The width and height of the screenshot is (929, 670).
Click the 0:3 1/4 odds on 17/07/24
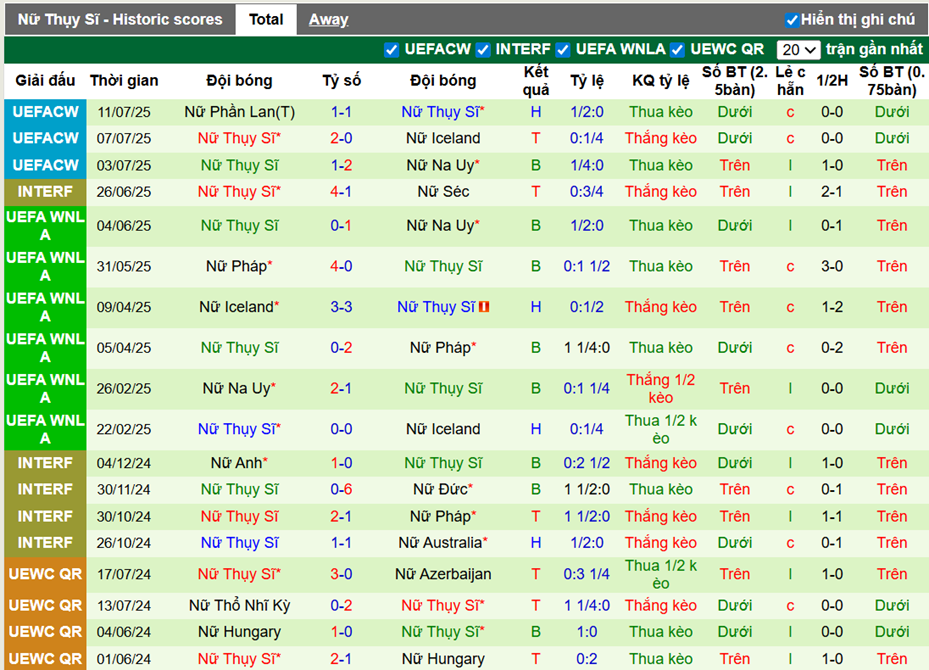[587, 574]
